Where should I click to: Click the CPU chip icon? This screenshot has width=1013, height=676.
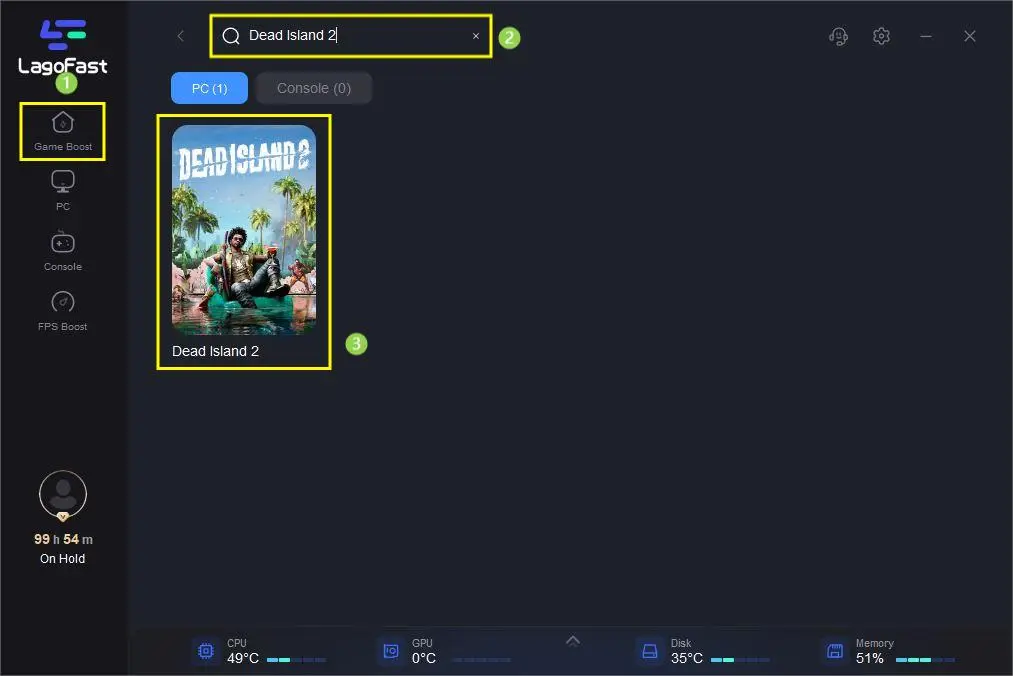click(x=206, y=651)
